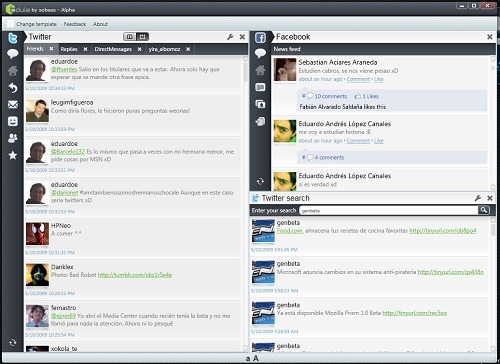Open the Twitter speech bubble update icon

(x=13, y=54)
